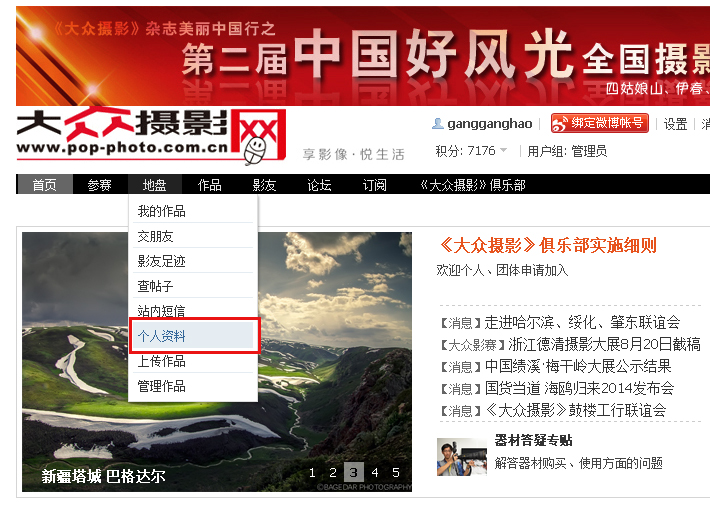
Task: Open 《大众摄影》俱乐部实施细则 headline
Action: [547, 246]
